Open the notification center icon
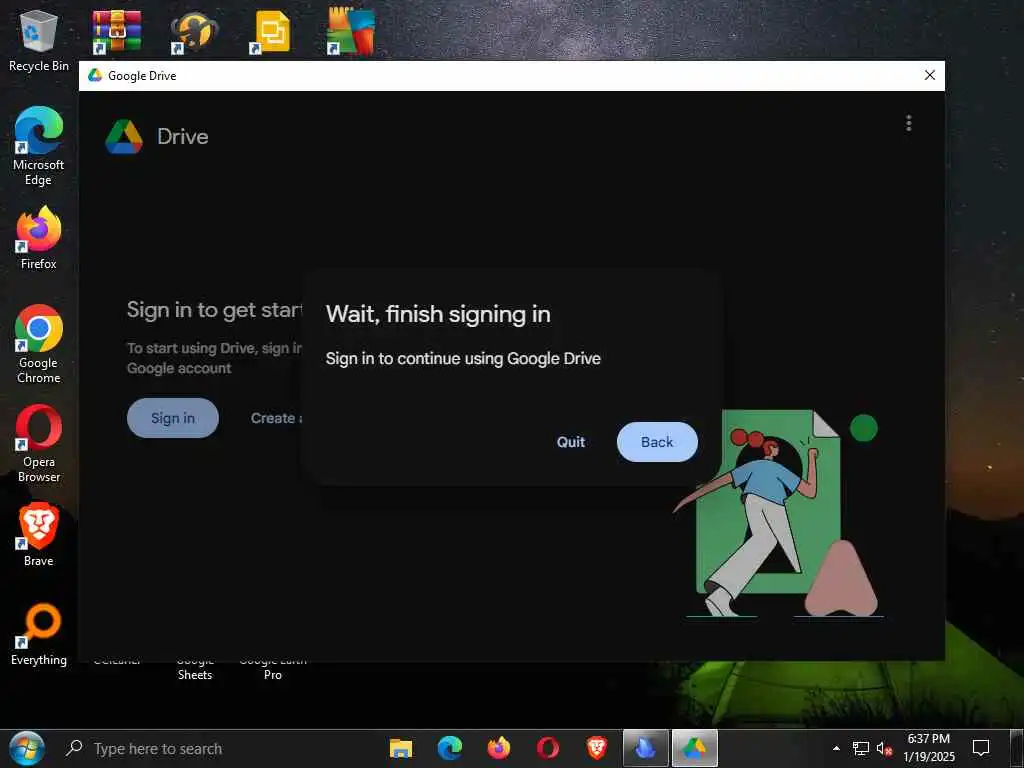This screenshot has width=1024, height=768. 981,748
